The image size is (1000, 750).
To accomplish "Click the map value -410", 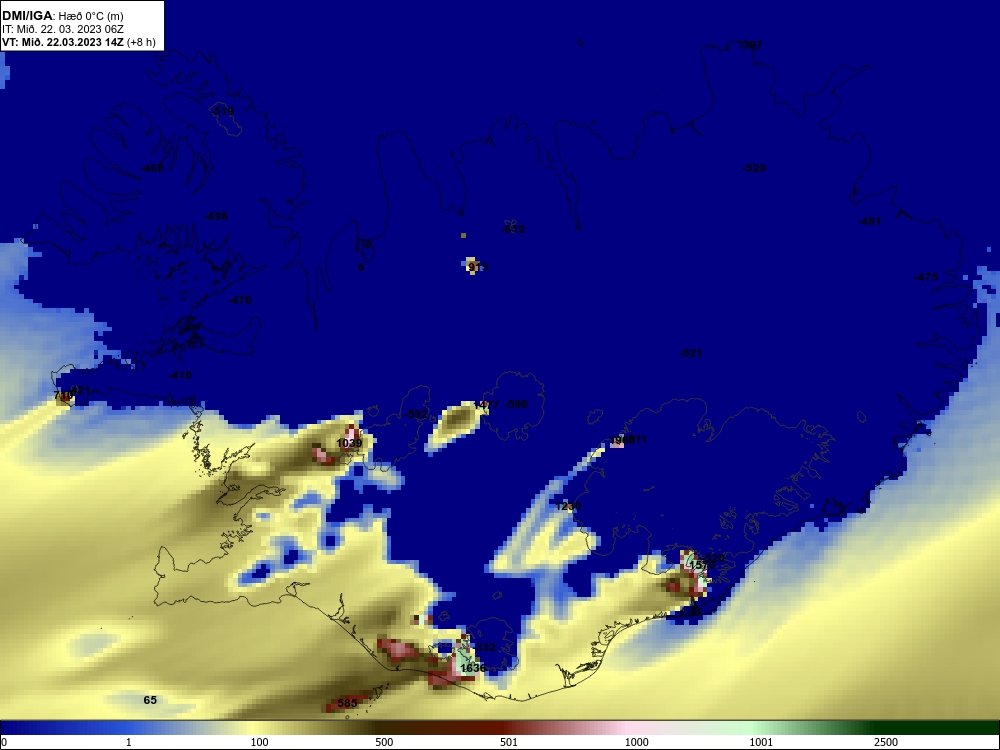I will coord(180,375).
